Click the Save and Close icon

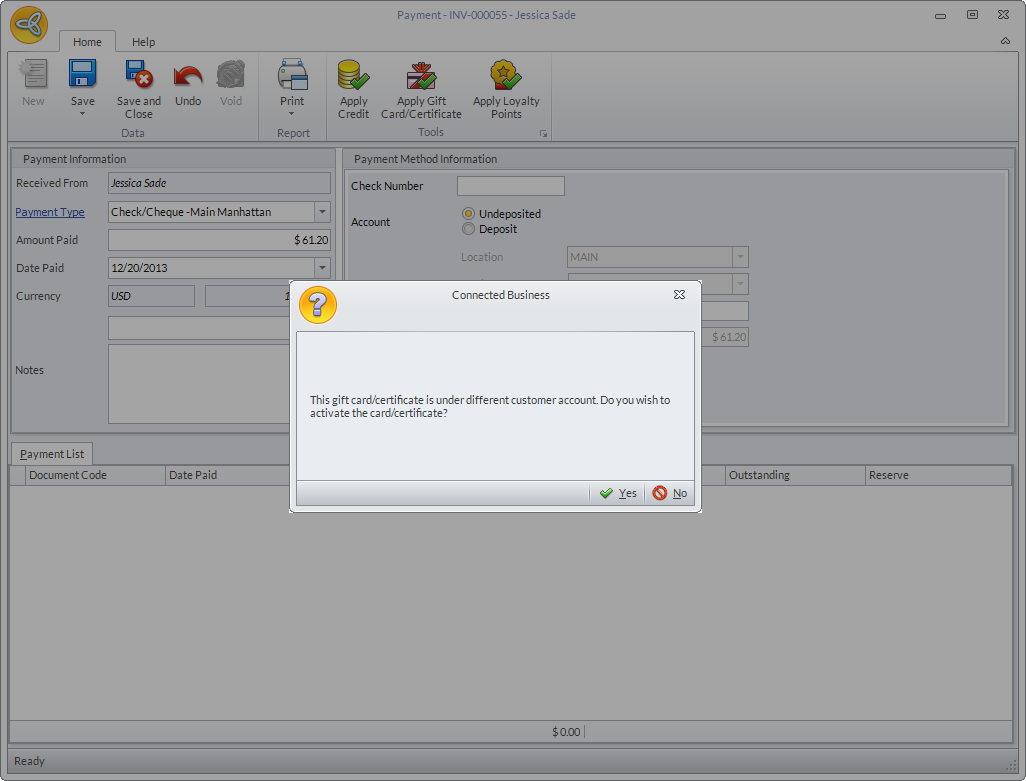pyautogui.click(x=138, y=76)
